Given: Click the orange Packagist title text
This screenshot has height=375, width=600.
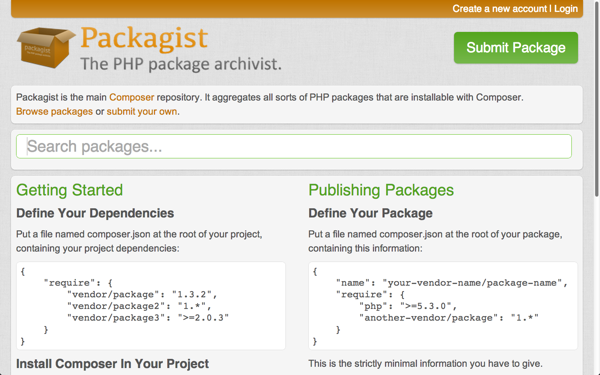Looking at the screenshot, I should point(144,39).
